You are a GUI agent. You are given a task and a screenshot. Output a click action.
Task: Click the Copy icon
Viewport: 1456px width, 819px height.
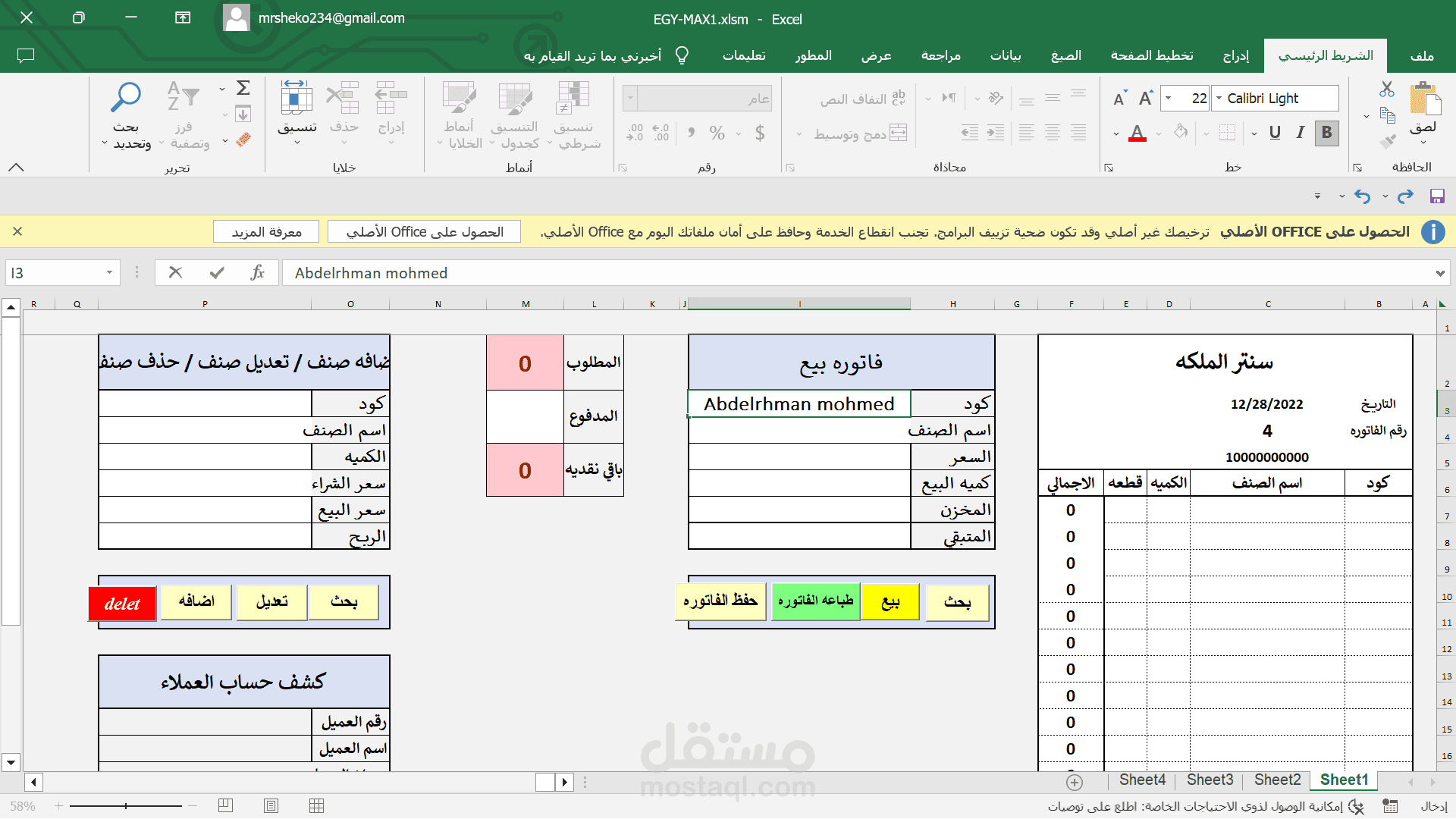click(1388, 115)
